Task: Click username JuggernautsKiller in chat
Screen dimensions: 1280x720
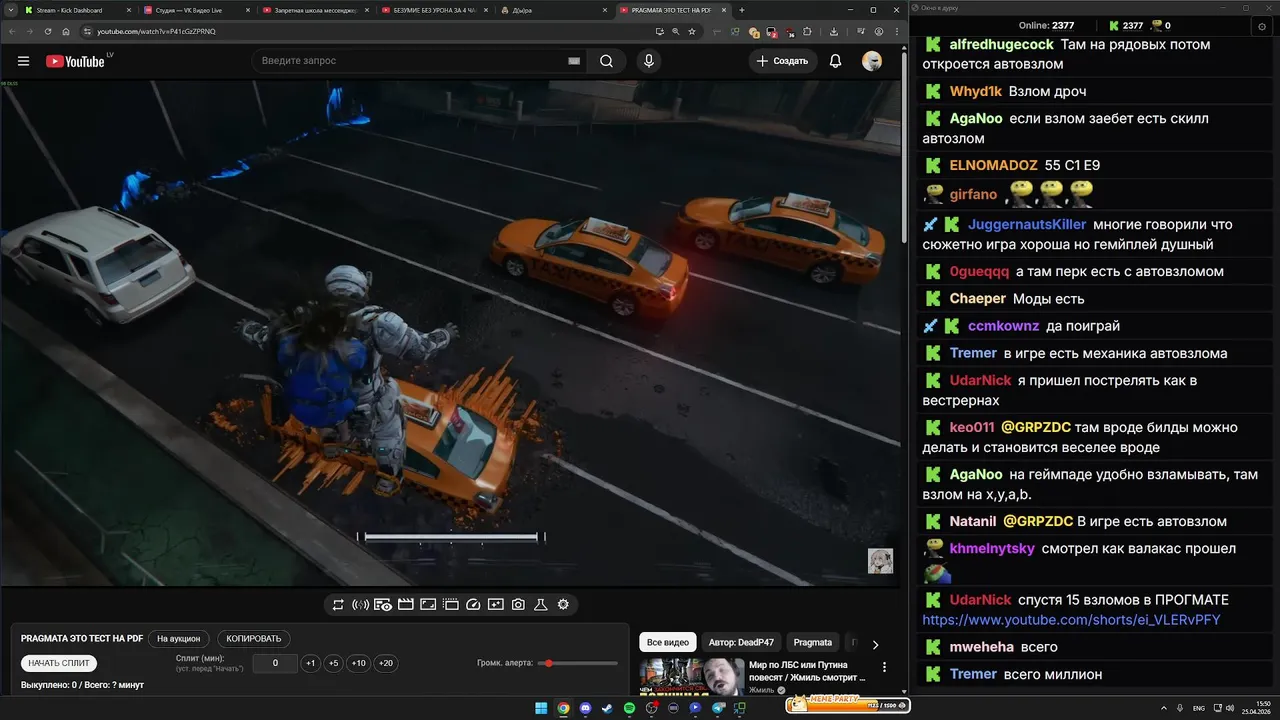Action: click(x=1026, y=224)
